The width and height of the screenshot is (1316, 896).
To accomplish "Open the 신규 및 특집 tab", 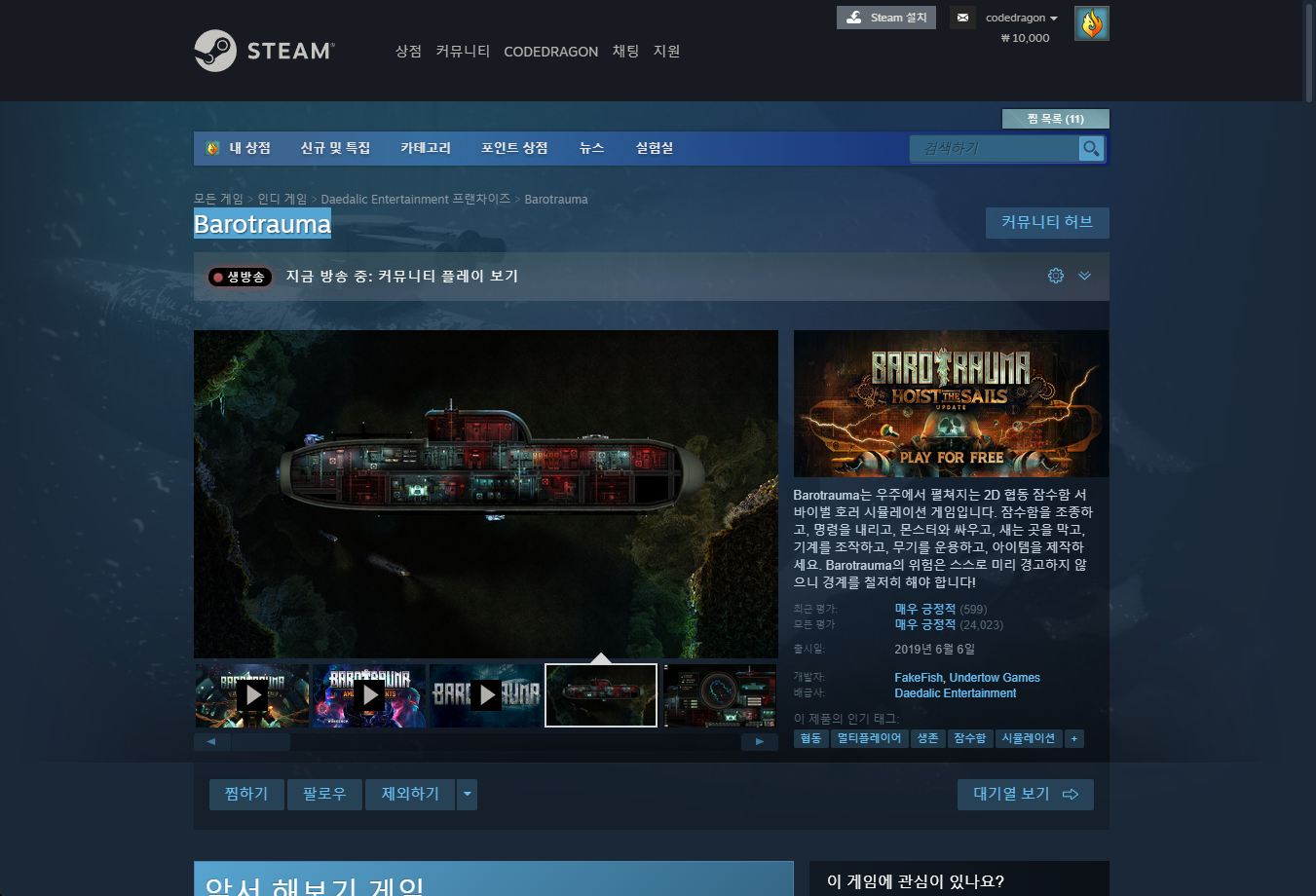I will (x=335, y=148).
